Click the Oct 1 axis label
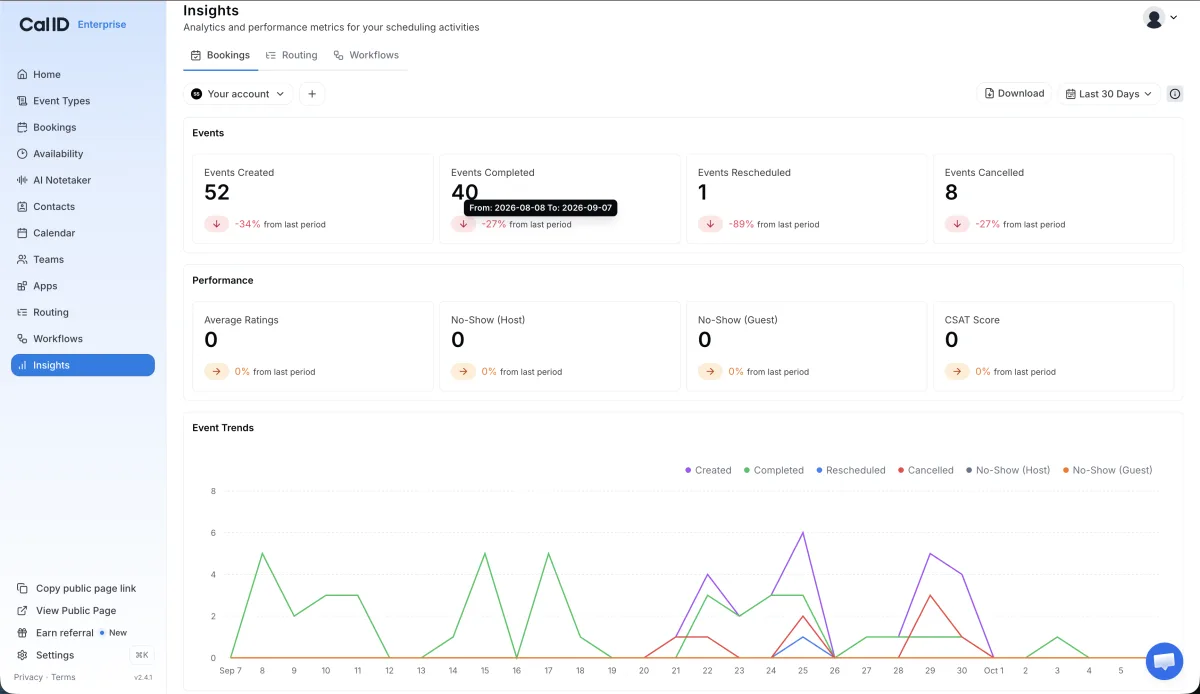This screenshot has width=1200, height=694. (x=993, y=671)
